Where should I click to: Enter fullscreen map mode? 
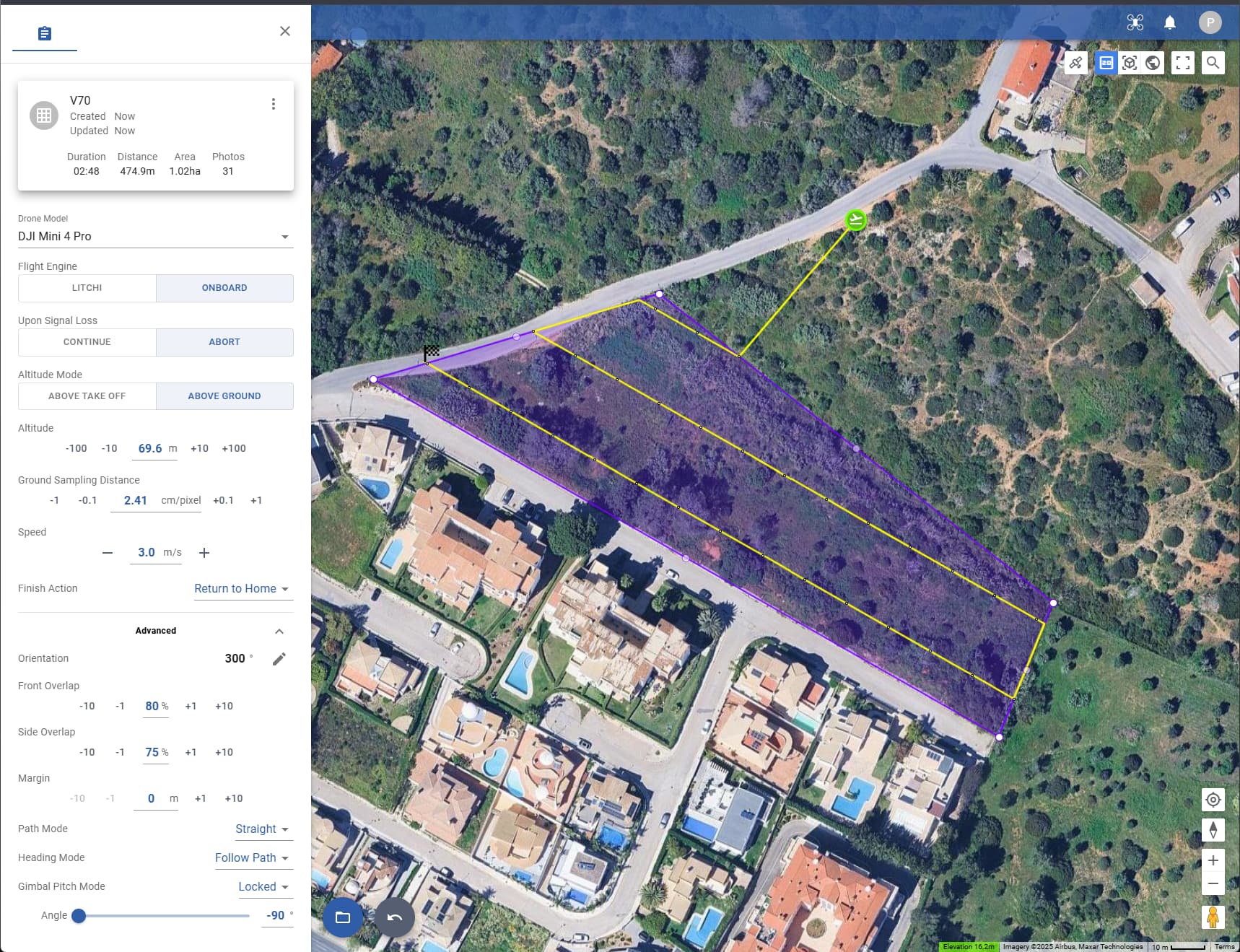click(x=1182, y=63)
